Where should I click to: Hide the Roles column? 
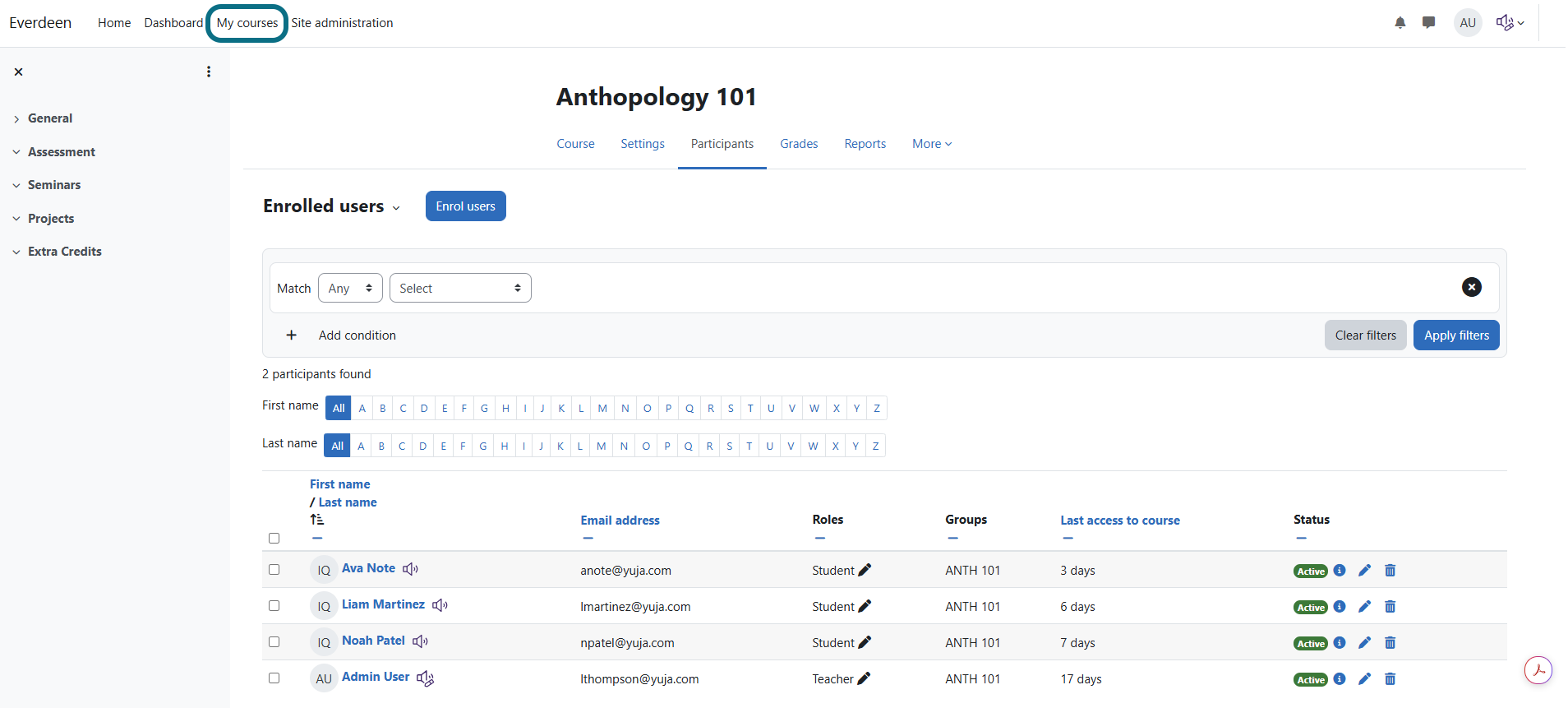pos(820,539)
